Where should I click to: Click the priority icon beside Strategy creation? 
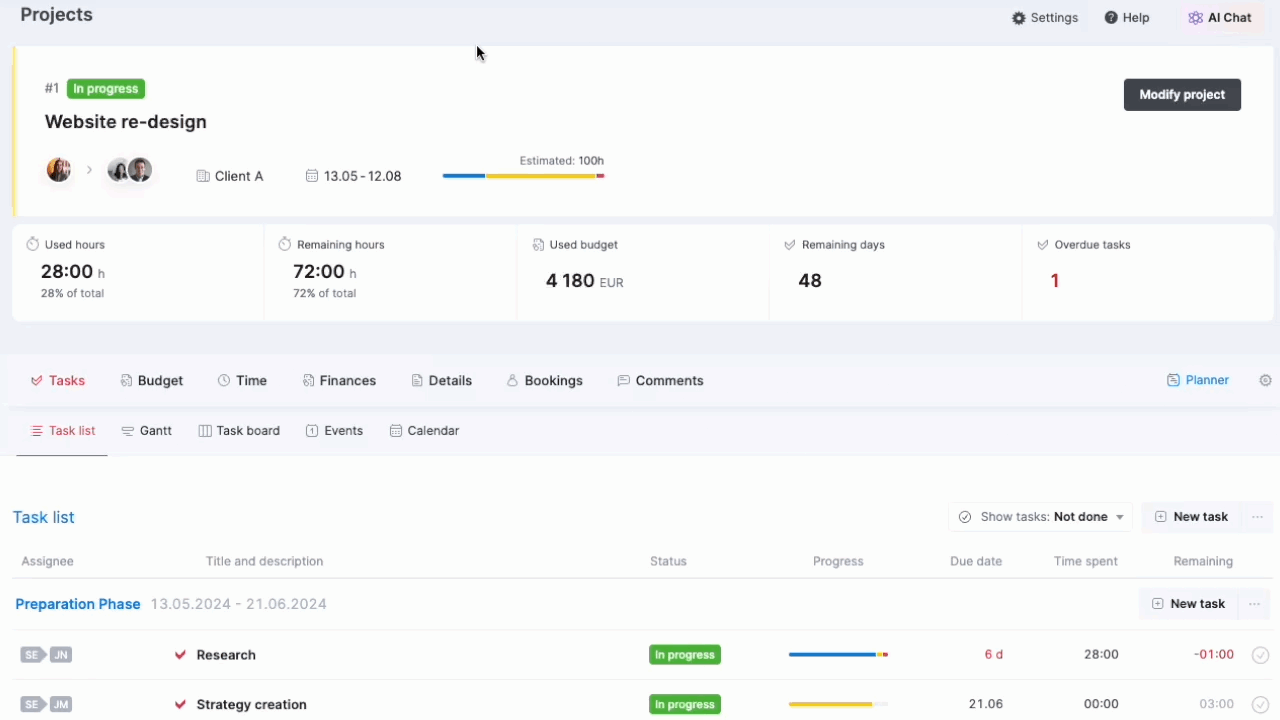click(x=180, y=704)
